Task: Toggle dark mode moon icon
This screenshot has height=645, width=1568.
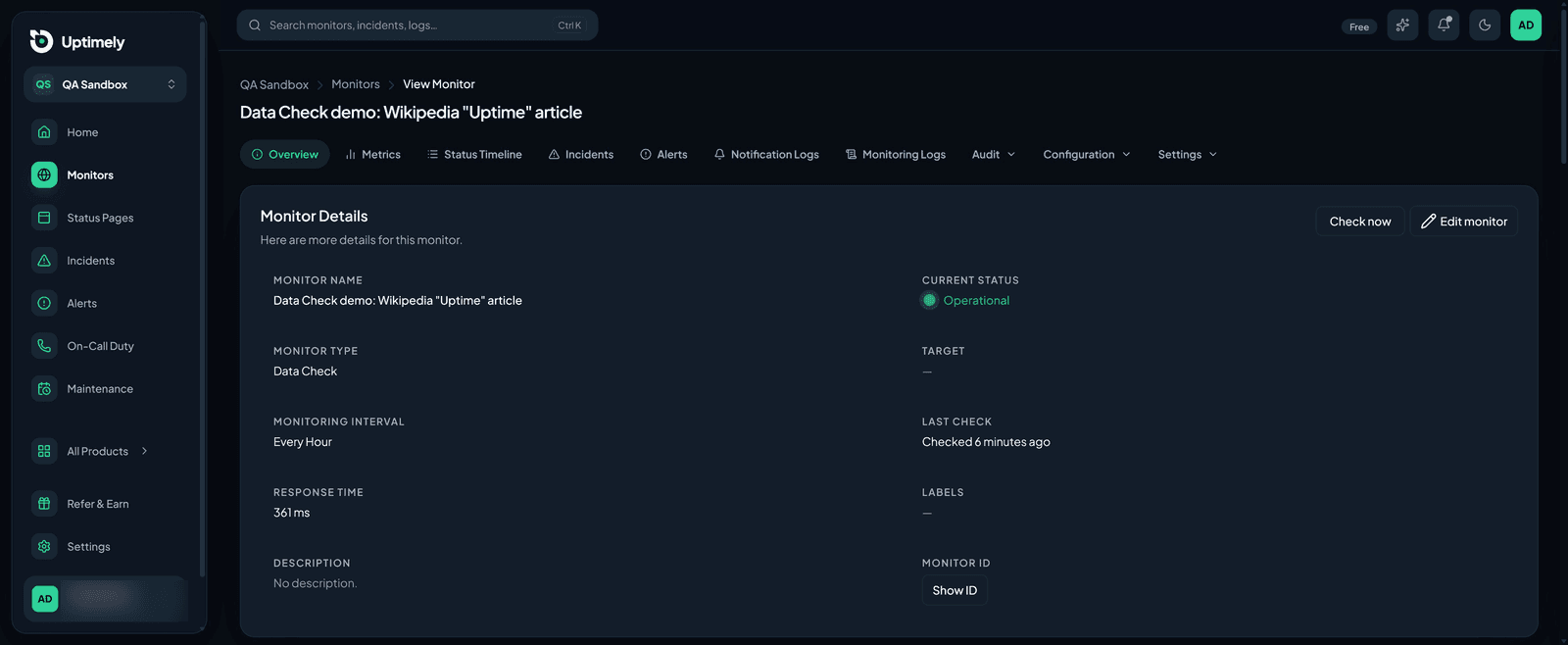Action: tap(1485, 25)
